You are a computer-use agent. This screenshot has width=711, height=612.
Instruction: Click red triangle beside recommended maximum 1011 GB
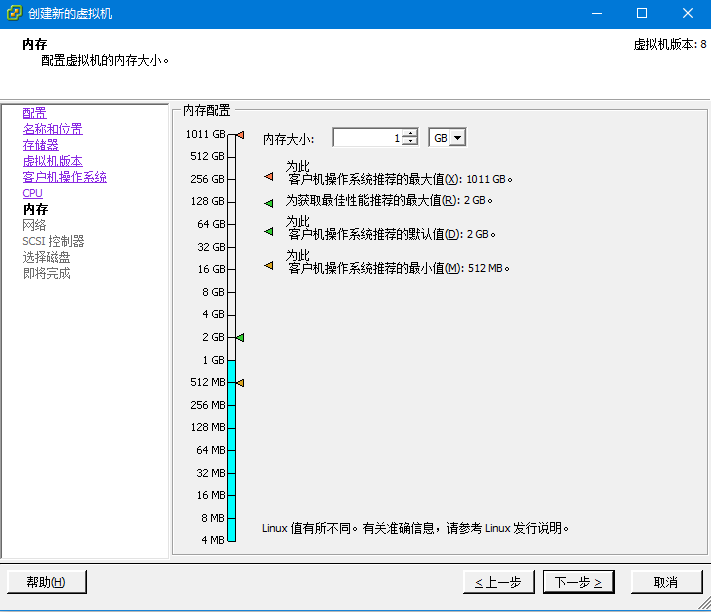269,176
